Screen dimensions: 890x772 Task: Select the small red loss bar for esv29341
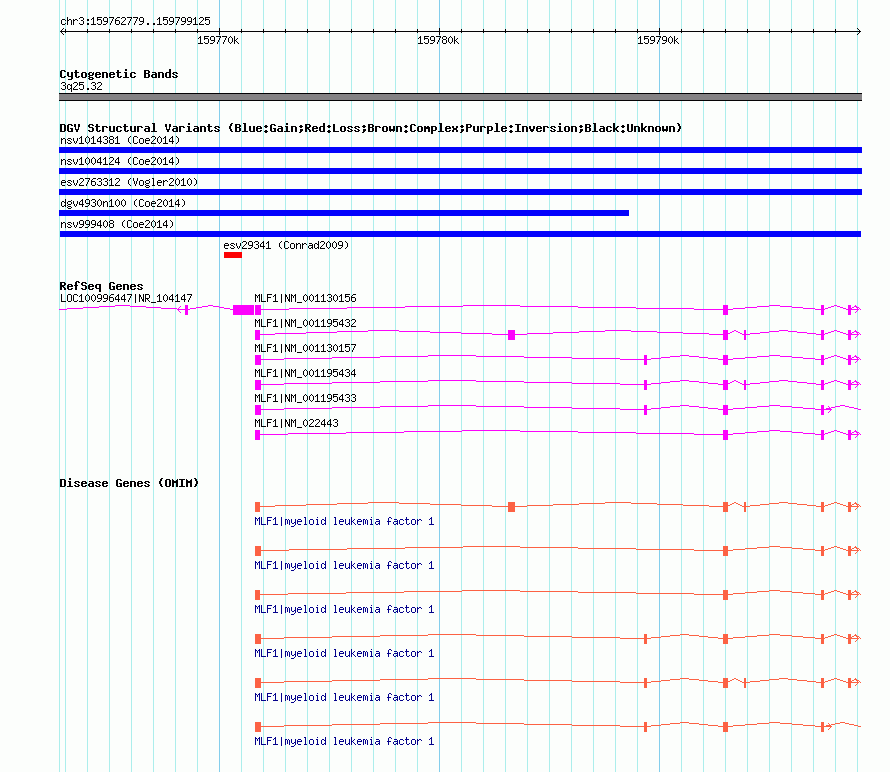(233, 255)
